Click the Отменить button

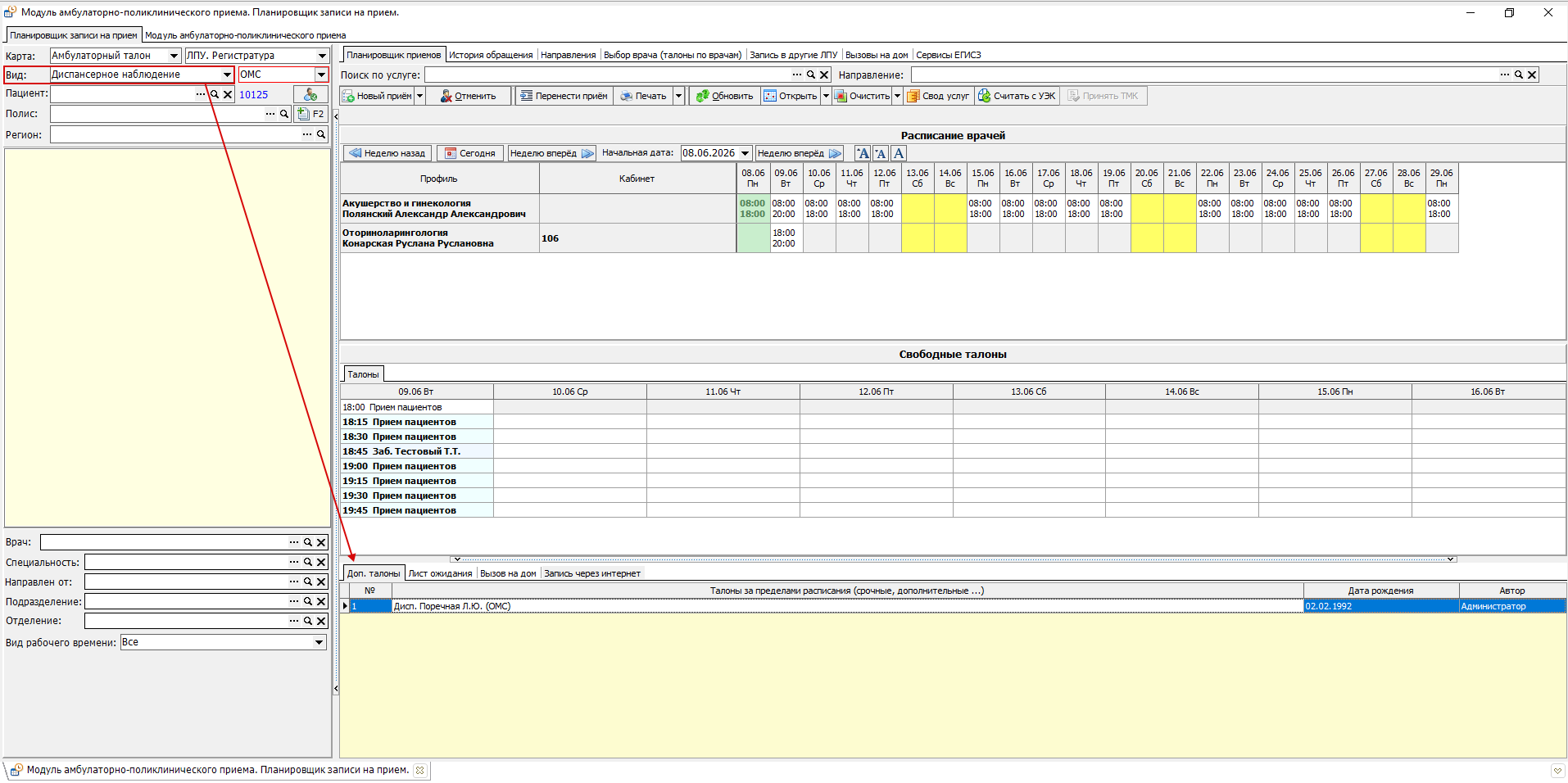tap(468, 96)
